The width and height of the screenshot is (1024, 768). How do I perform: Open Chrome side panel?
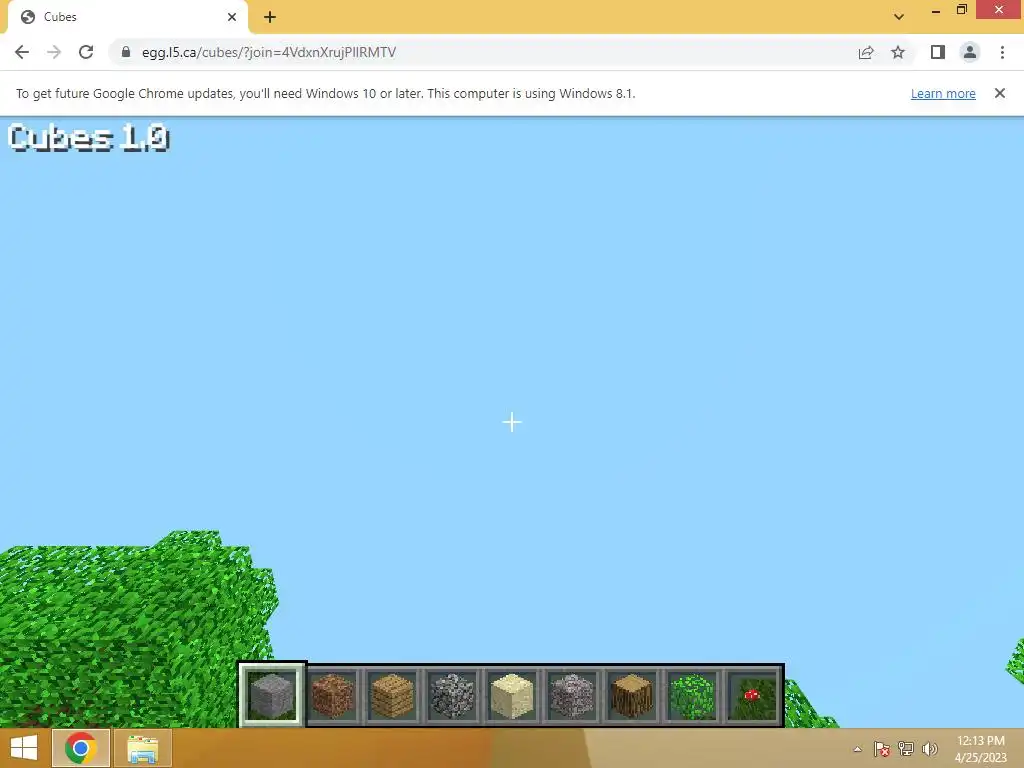tap(938, 52)
